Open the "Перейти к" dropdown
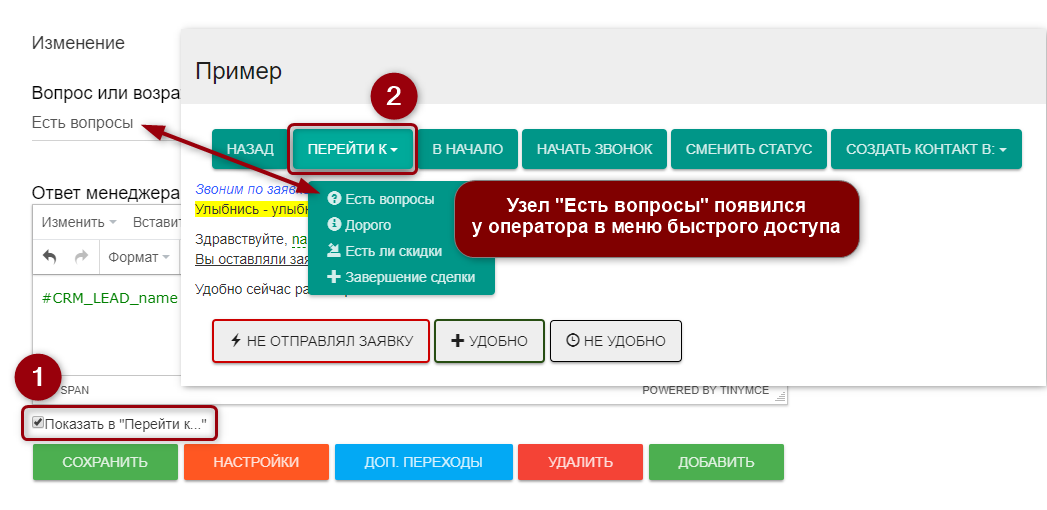The width and height of the screenshot is (1047, 510). click(352, 149)
